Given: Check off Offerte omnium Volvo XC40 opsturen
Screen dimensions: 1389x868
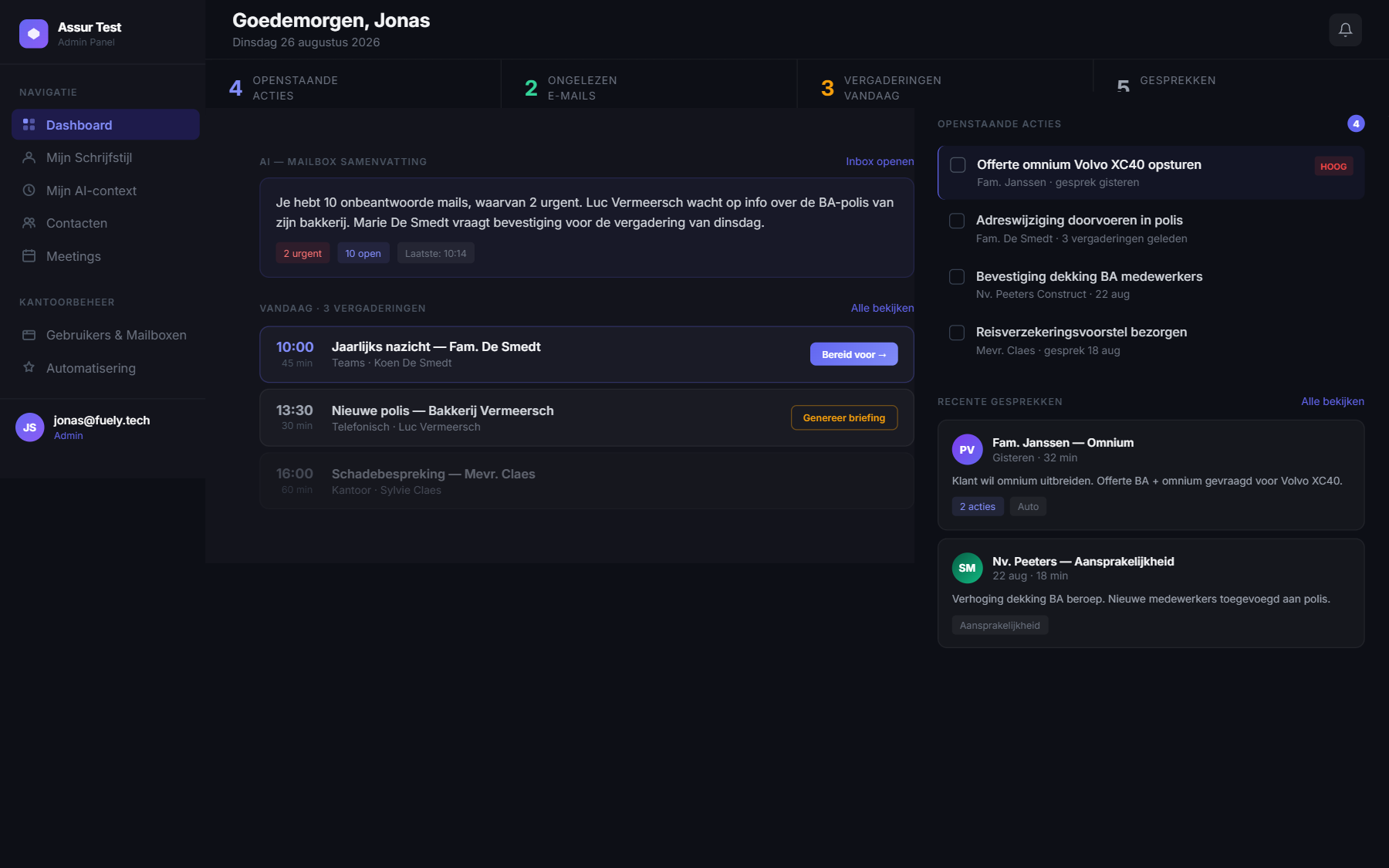Looking at the screenshot, I should pyautogui.click(x=958, y=165).
